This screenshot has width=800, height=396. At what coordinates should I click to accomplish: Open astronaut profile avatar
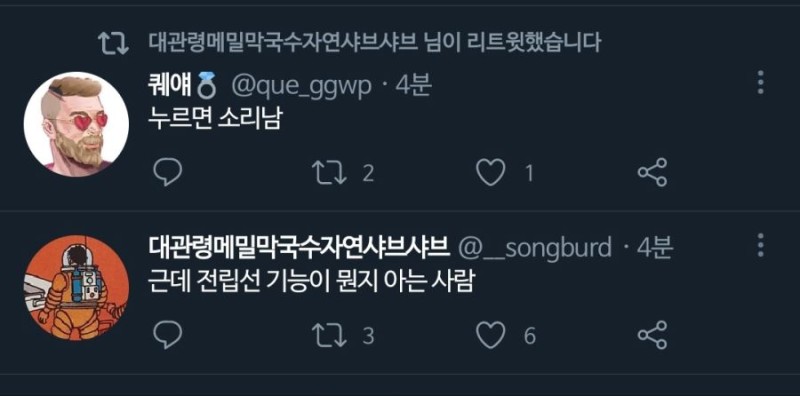[76, 287]
